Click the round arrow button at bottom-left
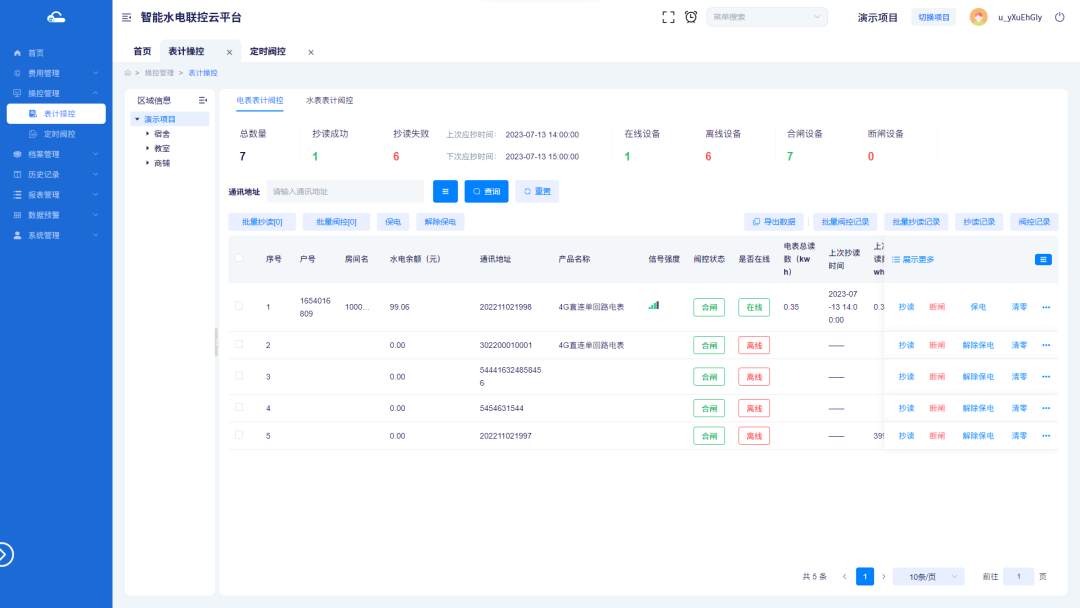1080x608 pixels. pyautogui.click(x=4, y=554)
